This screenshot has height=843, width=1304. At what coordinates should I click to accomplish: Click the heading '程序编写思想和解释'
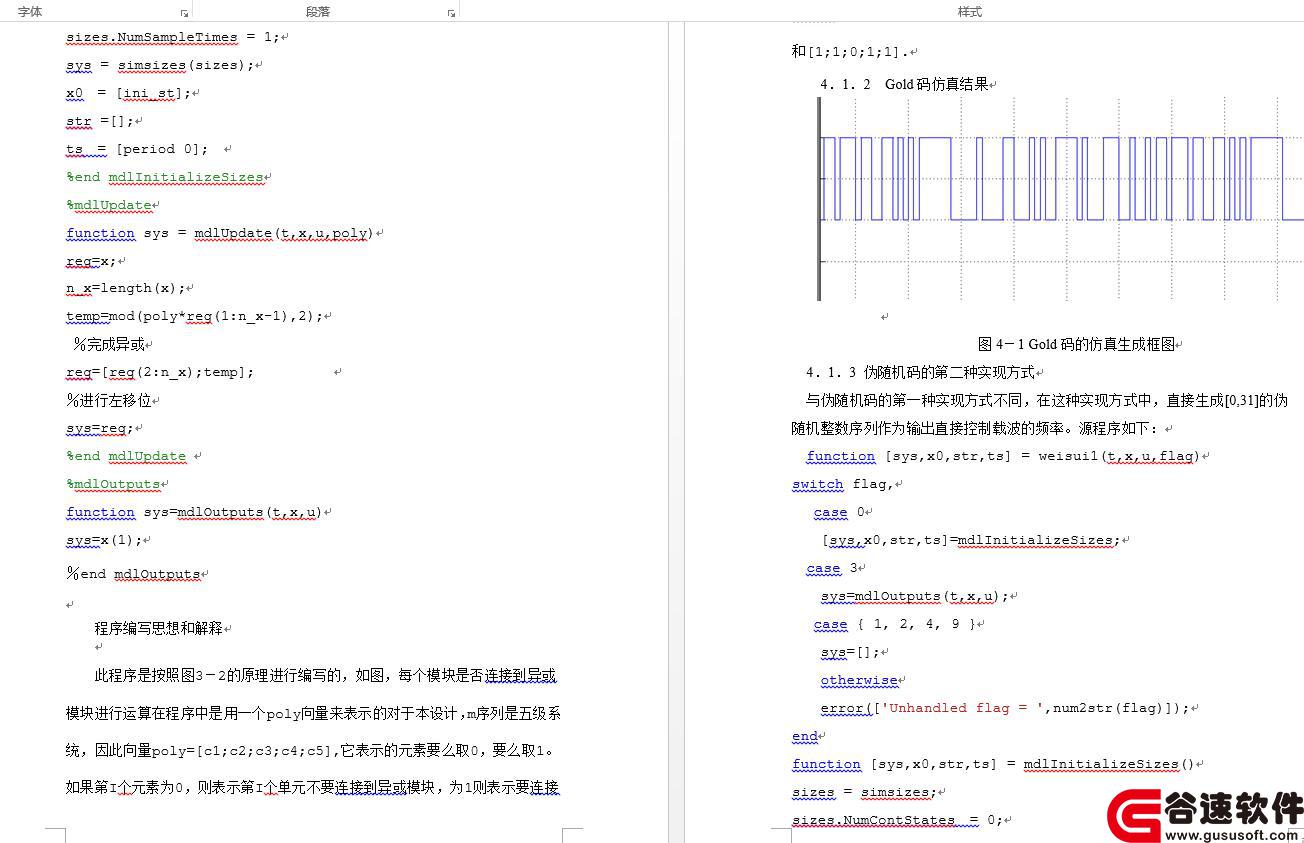(158, 629)
